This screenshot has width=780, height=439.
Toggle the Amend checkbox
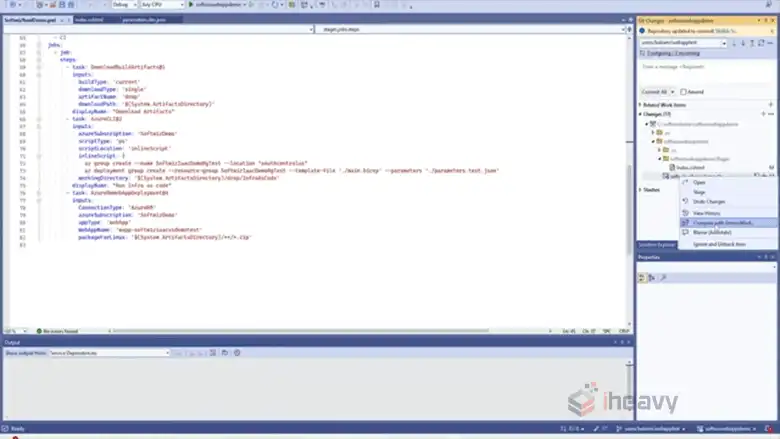[x=683, y=92]
